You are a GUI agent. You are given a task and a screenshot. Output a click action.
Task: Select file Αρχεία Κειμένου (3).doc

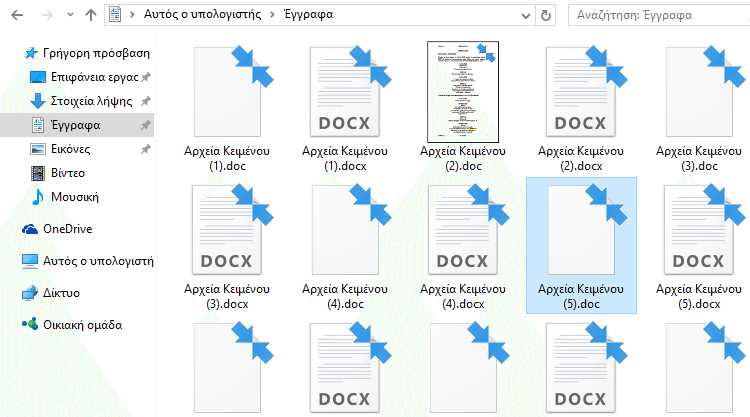[x=699, y=109]
